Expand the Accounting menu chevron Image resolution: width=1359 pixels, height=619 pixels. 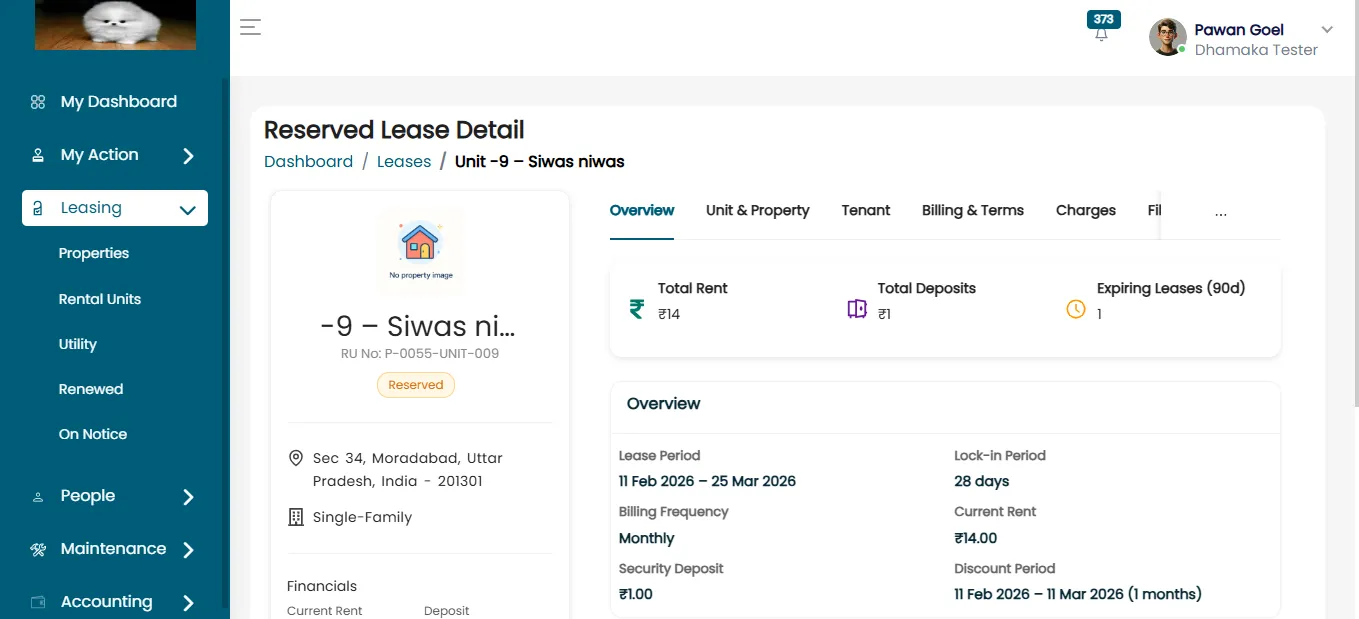188,603
